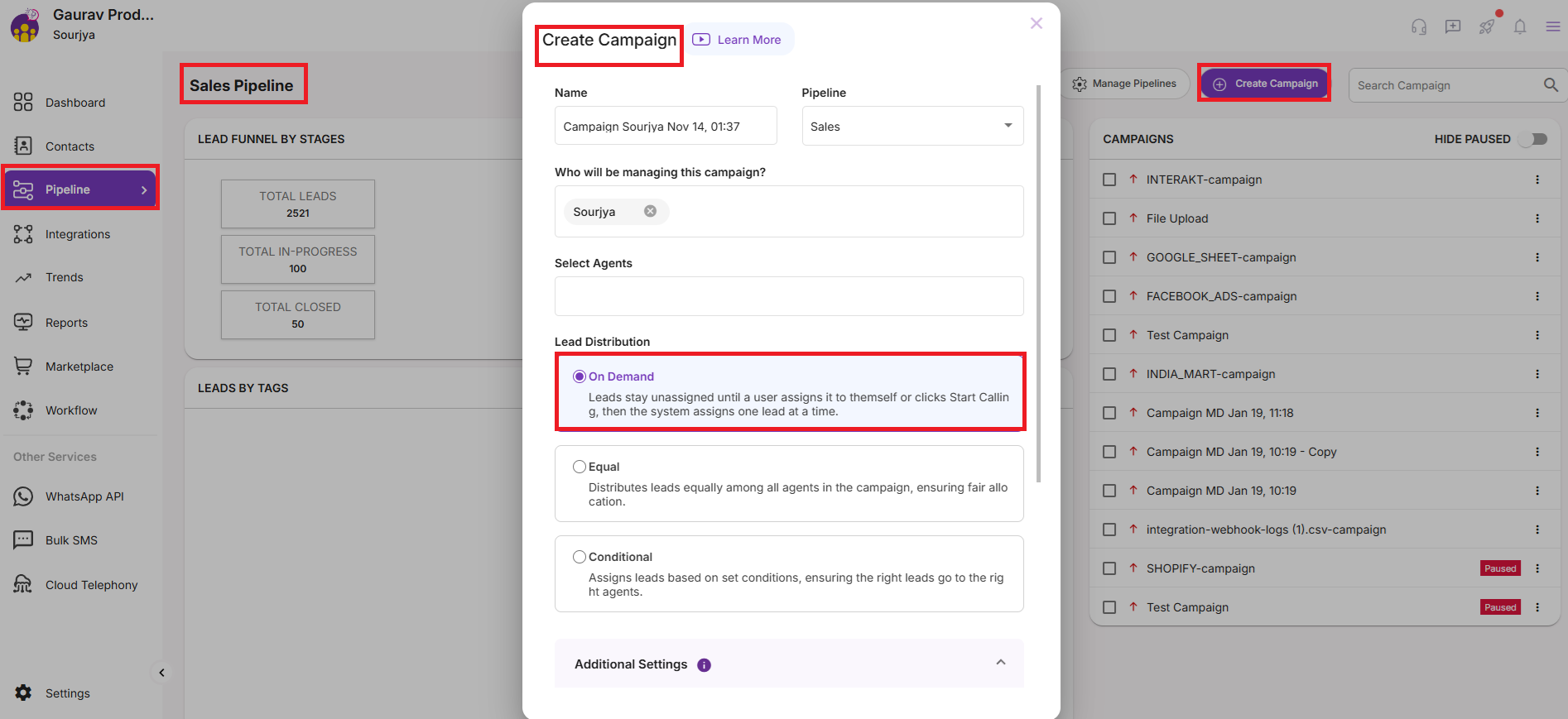Click the headset support icon in the top bar
The height and width of the screenshot is (719, 1568).
[x=1419, y=26]
